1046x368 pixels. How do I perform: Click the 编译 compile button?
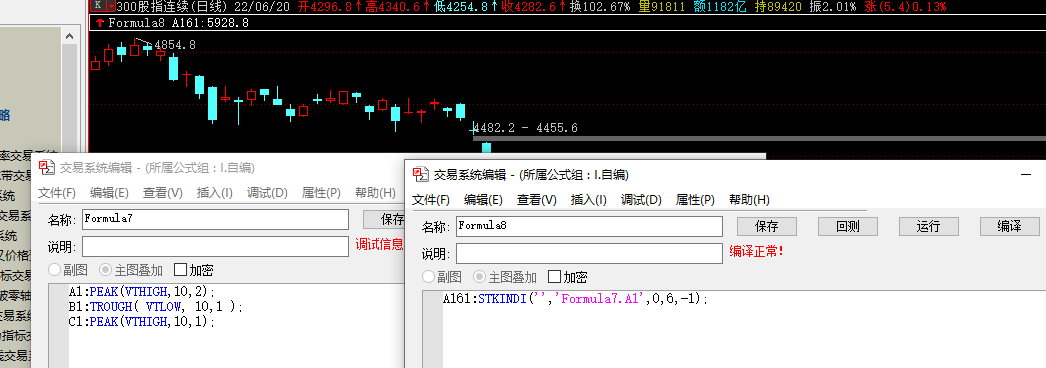[1009, 227]
